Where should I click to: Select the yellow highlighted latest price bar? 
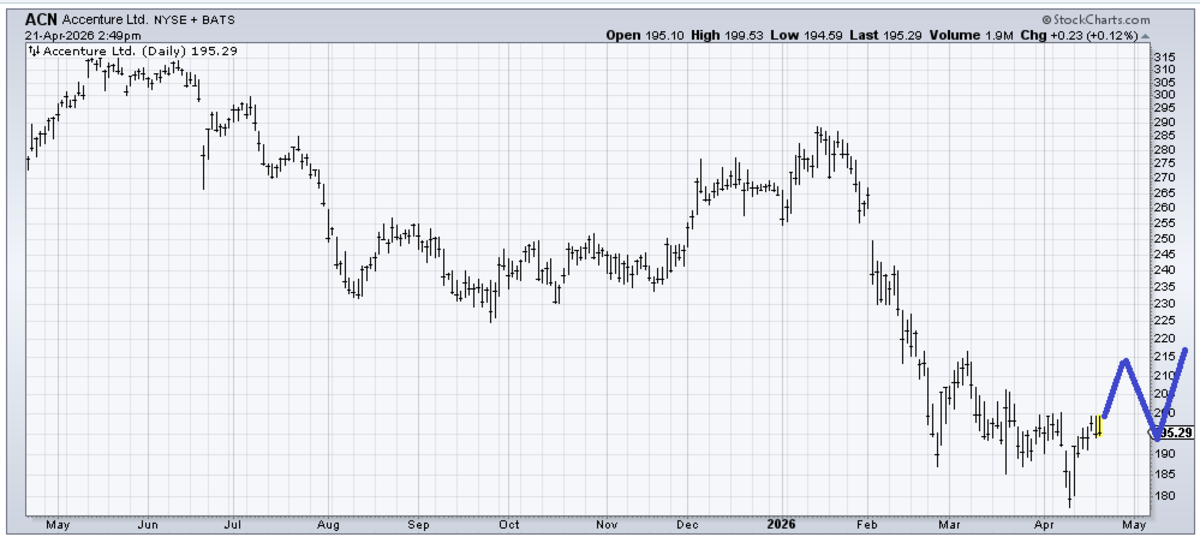[1098, 426]
